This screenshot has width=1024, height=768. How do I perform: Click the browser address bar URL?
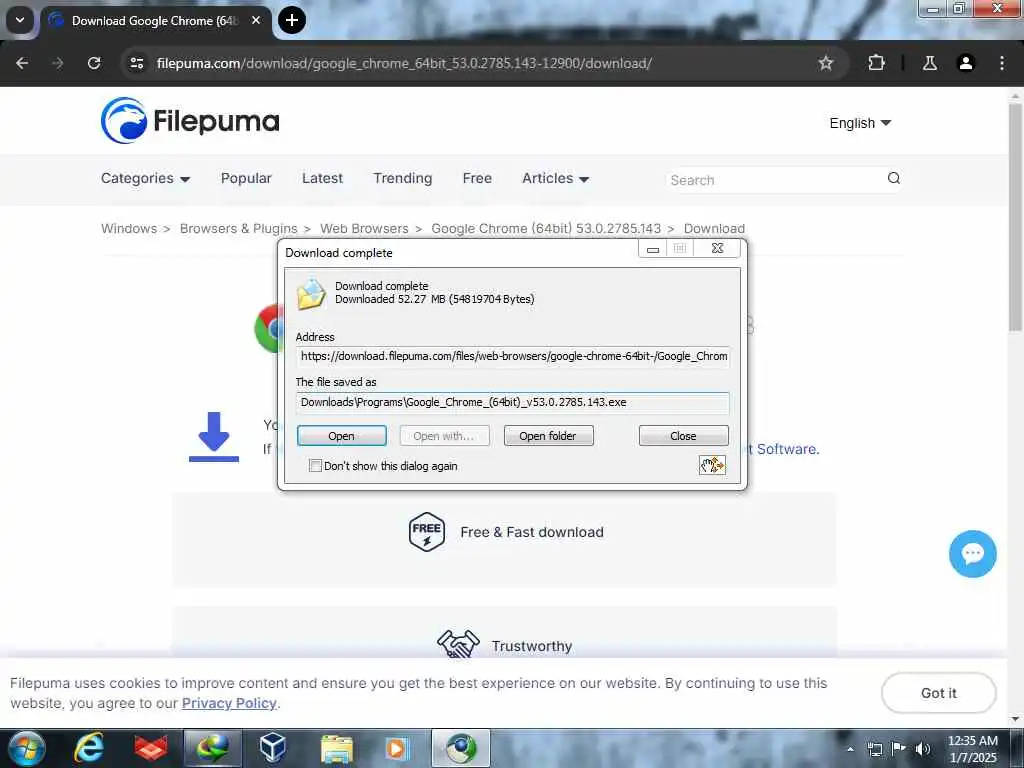[x=404, y=63]
